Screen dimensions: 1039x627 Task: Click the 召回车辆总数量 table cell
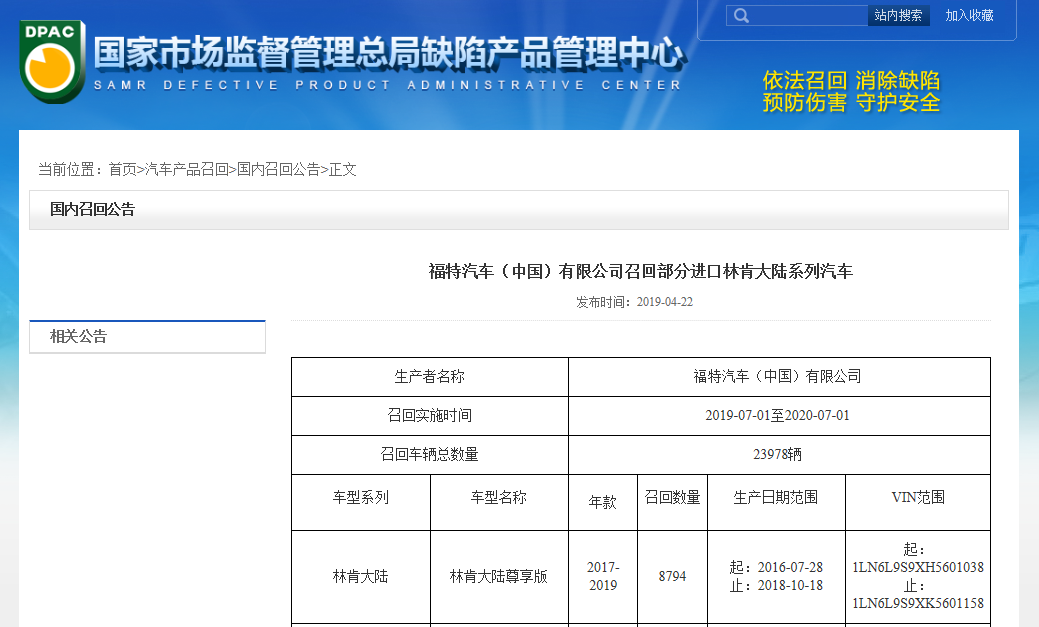tap(430, 455)
